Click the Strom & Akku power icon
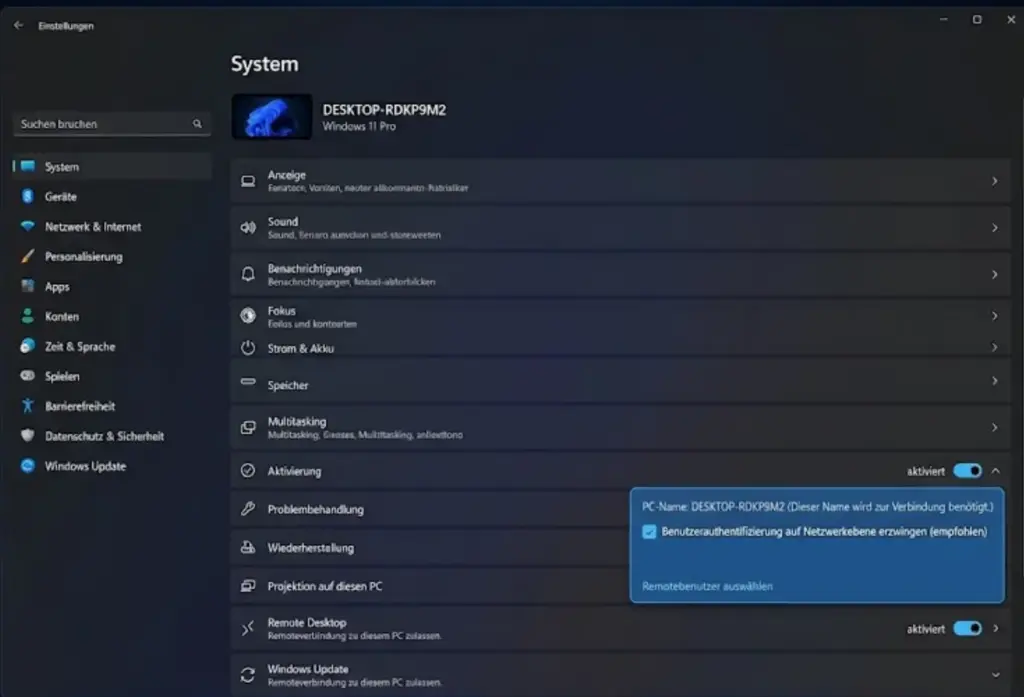The image size is (1024, 697). [x=248, y=348]
